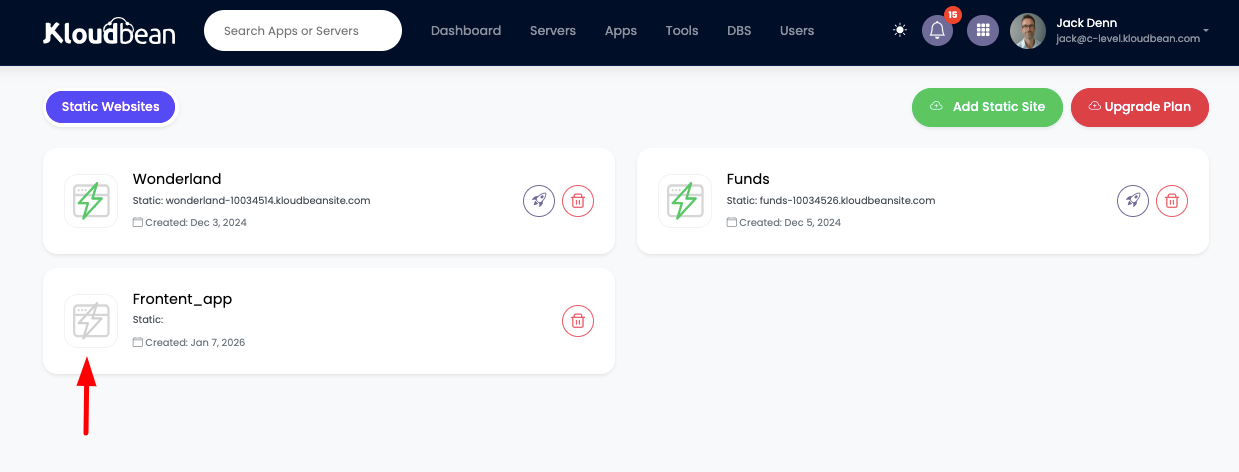
Task: Click the Created: Dec 3, 2024 text
Action: [x=196, y=223]
